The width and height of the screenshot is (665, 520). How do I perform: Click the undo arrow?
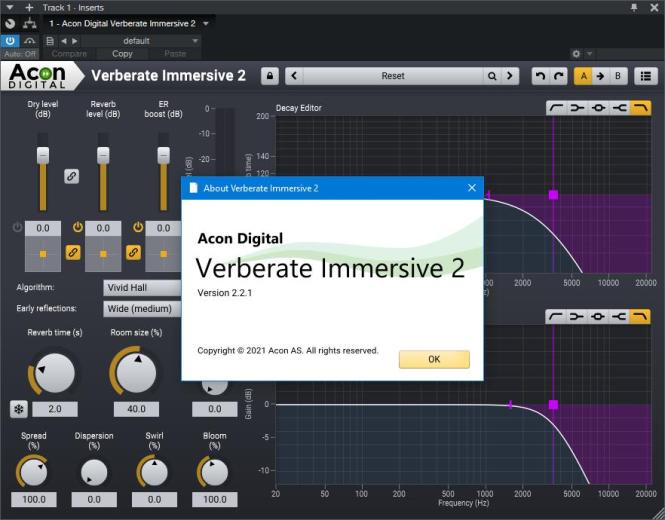click(540, 76)
